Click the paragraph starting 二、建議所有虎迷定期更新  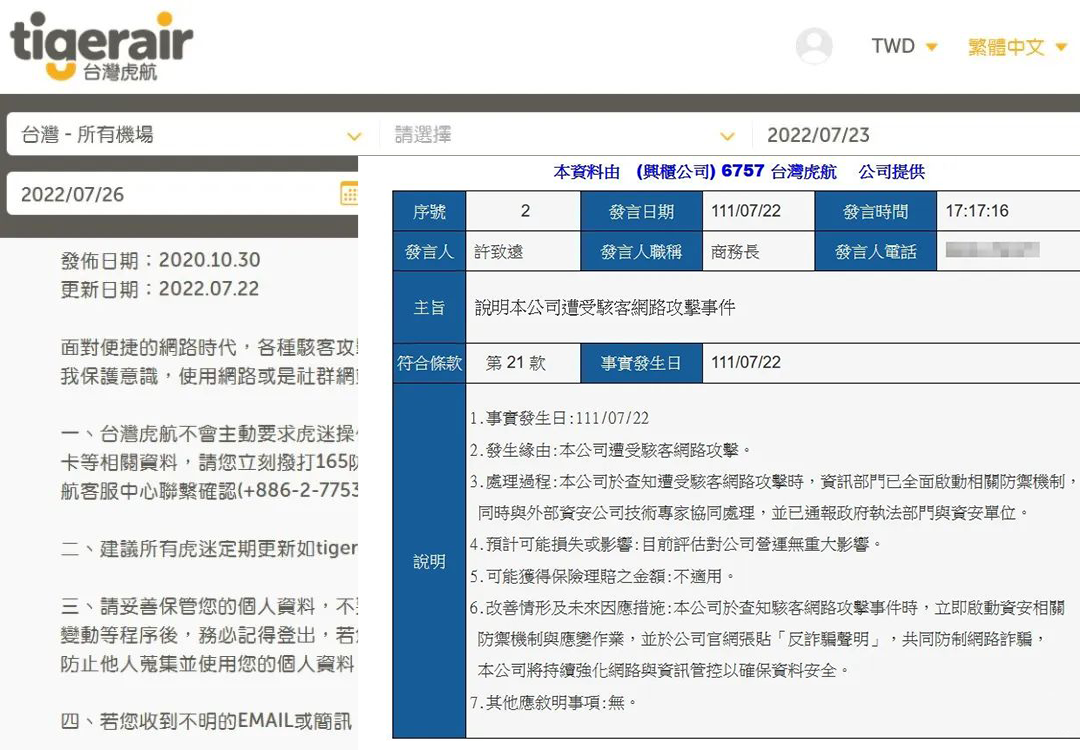[209, 549]
